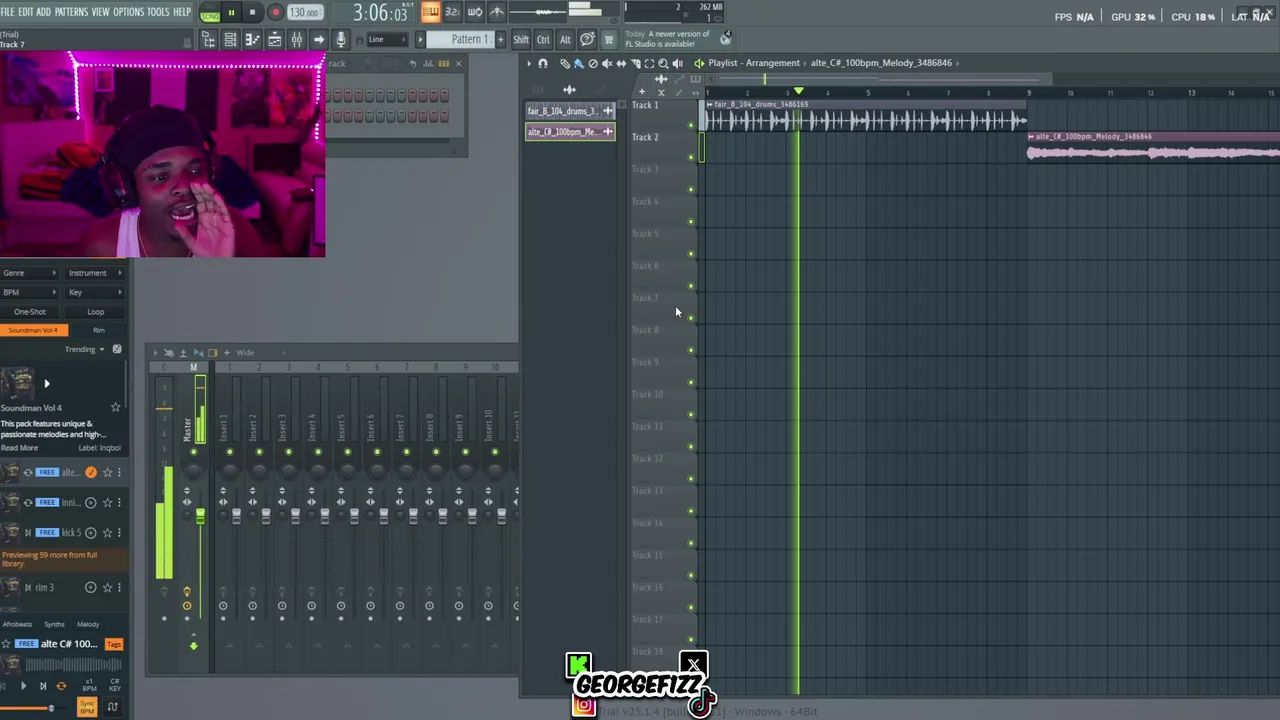
Task: Open the help chat icon
Action: coord(587,39)
